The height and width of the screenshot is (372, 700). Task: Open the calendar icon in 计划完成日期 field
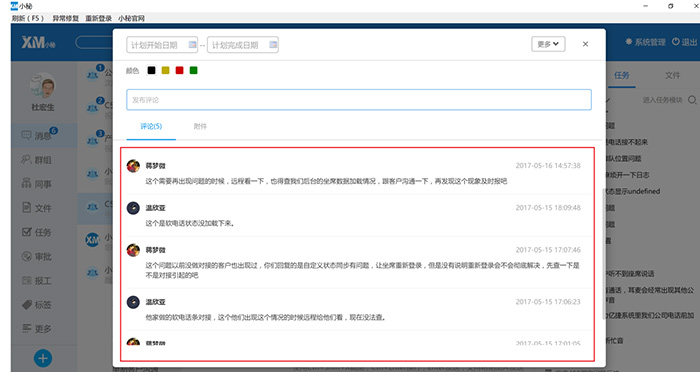tap(273, 45)
